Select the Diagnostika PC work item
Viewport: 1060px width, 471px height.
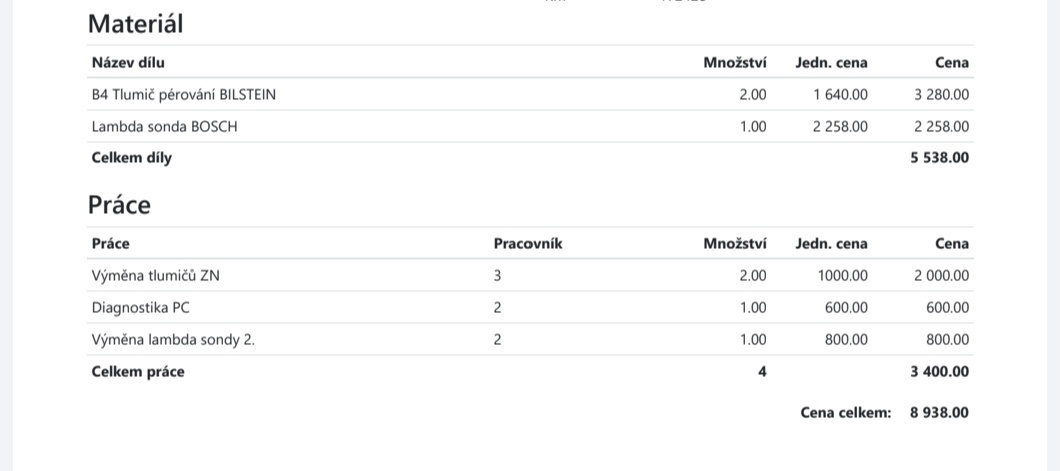click(x=140, y=308)
